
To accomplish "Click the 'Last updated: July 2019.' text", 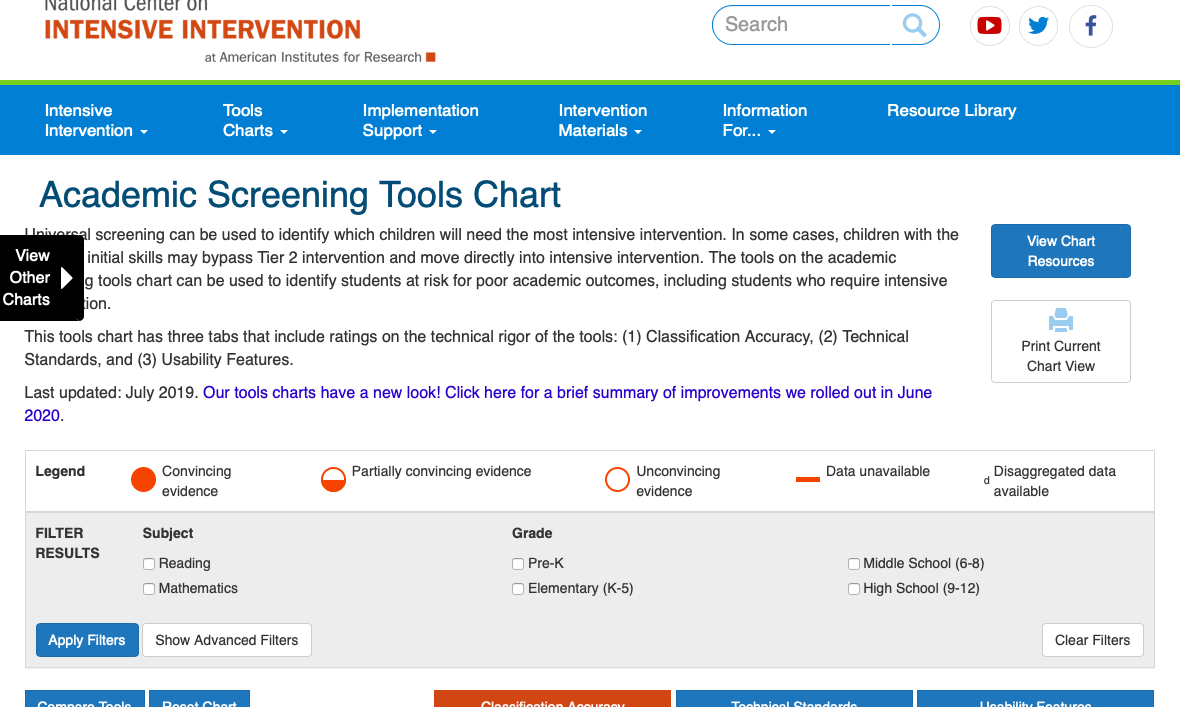I will pyautogui.click(x=111, y=392).
